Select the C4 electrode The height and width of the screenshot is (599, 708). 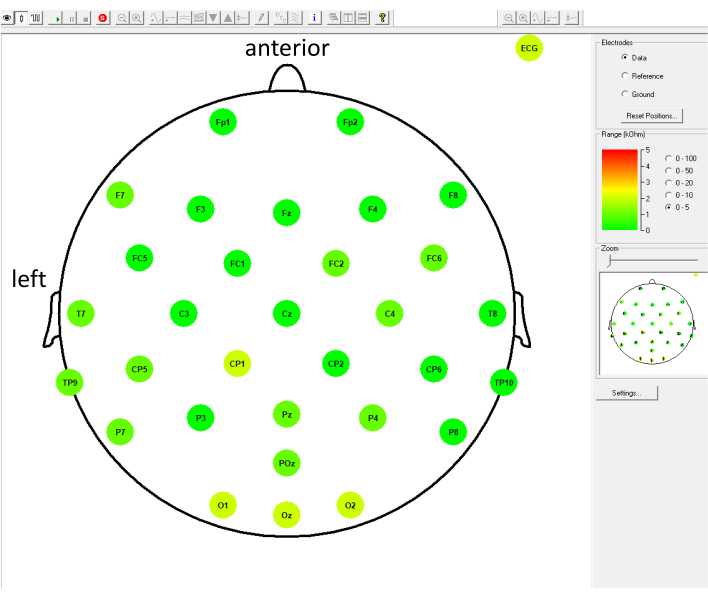click(390, 313)
